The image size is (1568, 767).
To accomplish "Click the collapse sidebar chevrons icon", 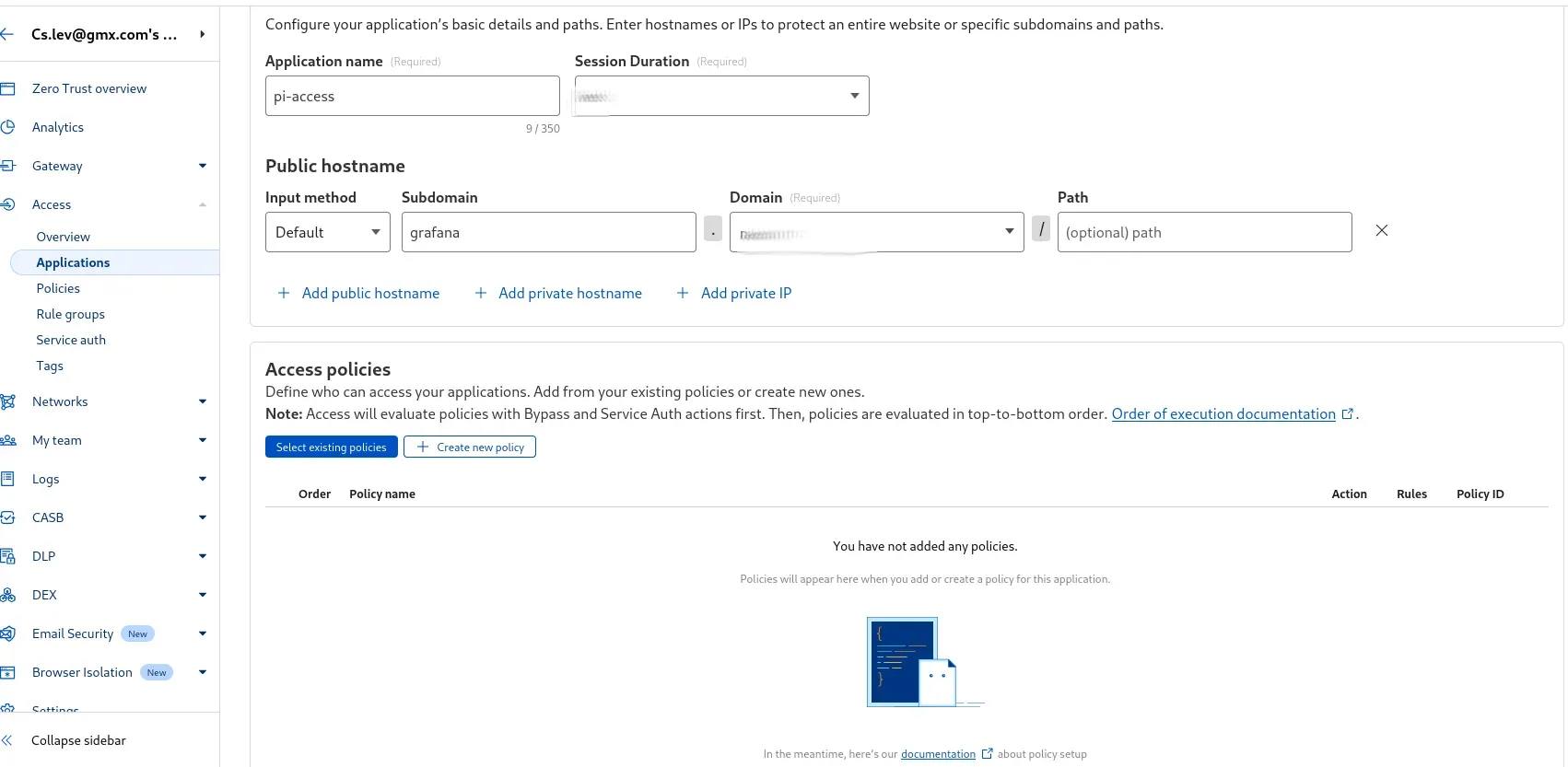I will (x=7, y=740).
